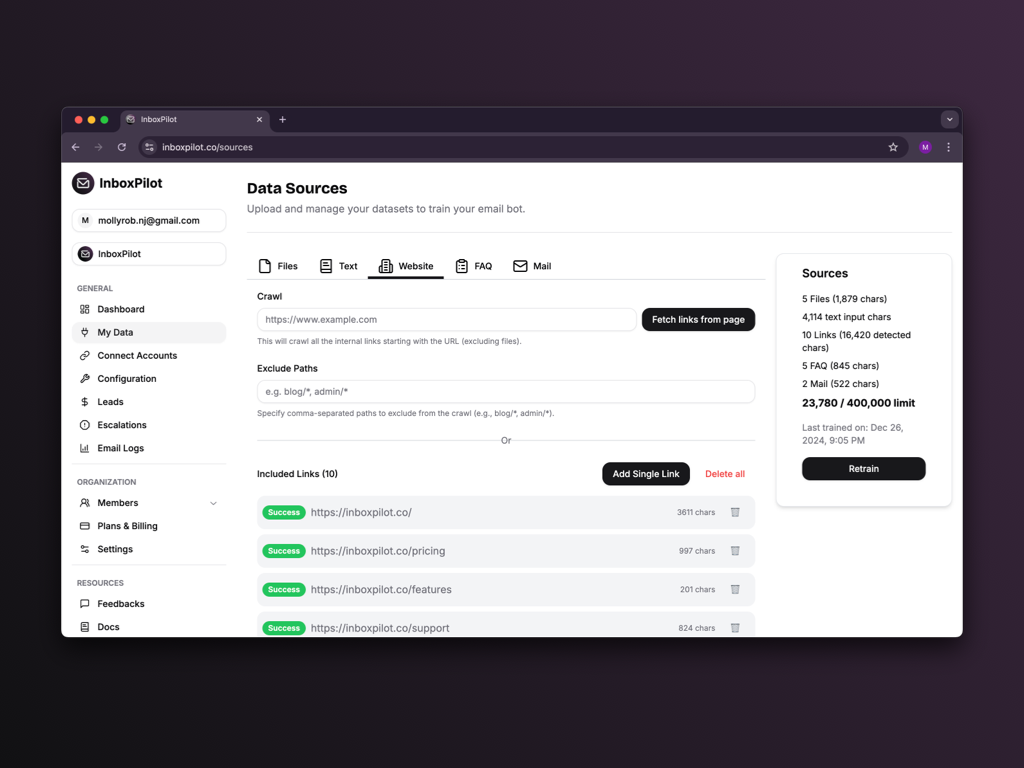
Task: Click the Crawl URL input field
Action: click(447, 320)
